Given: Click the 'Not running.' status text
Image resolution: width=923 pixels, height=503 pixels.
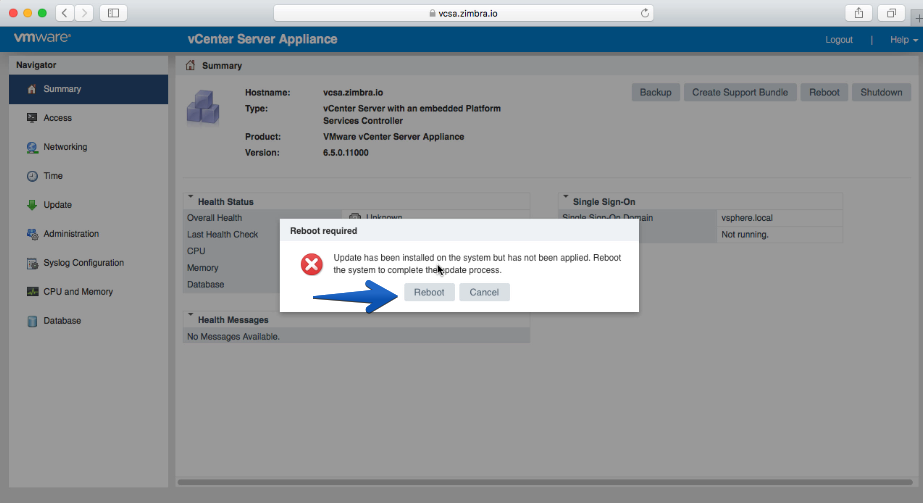Looking at the screenshot, I should (745, 235).
